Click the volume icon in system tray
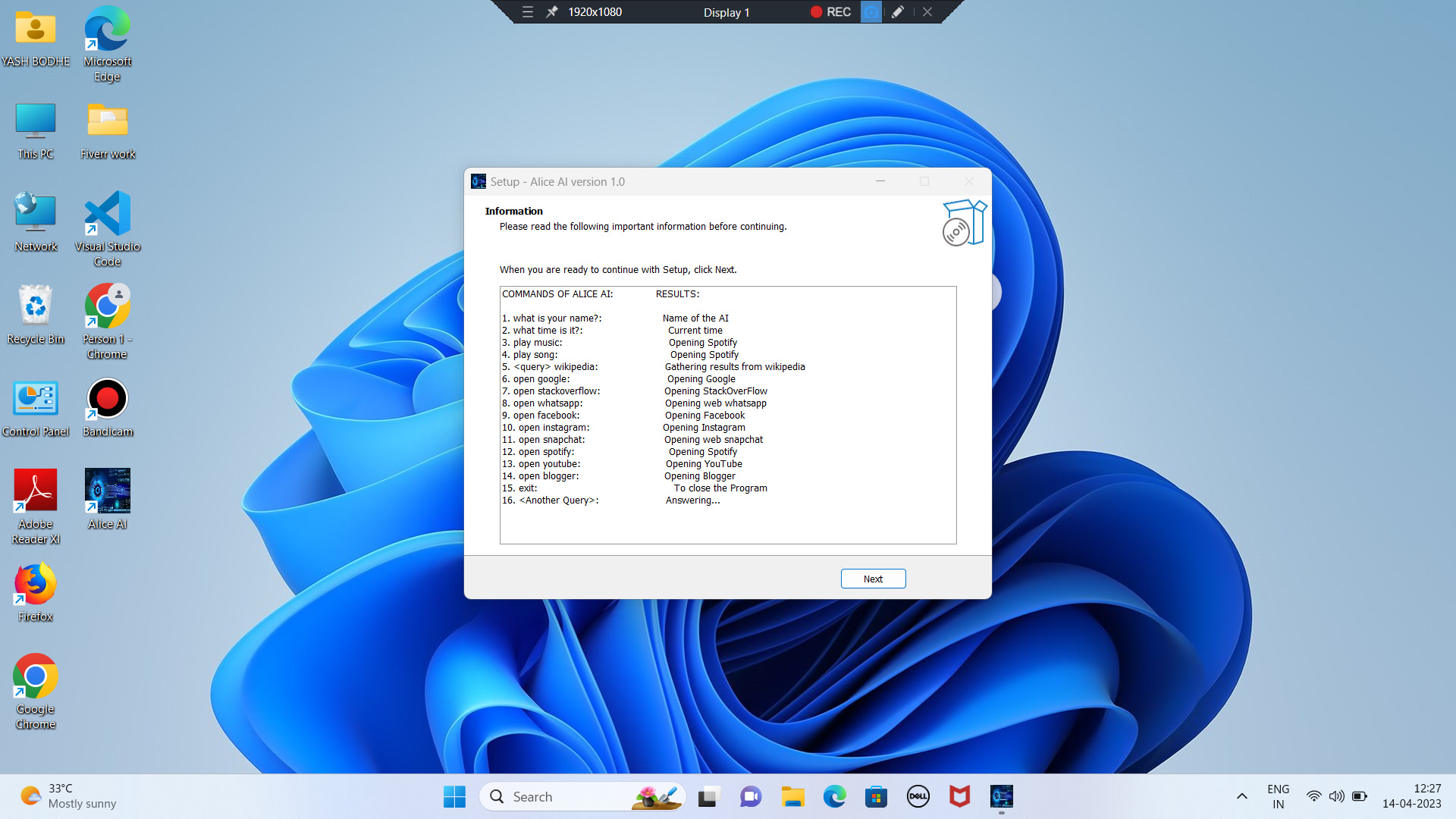Image resolution: width=1456 pixels, height=819 pixels. [x=1336, y=796]
